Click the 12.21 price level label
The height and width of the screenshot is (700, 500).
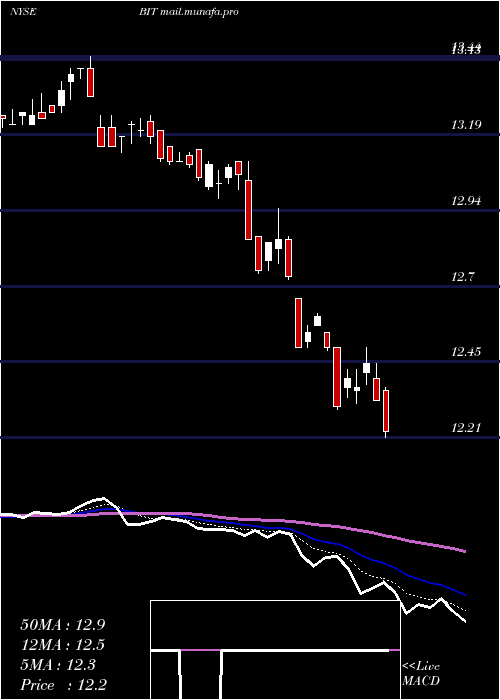[466, 428]
